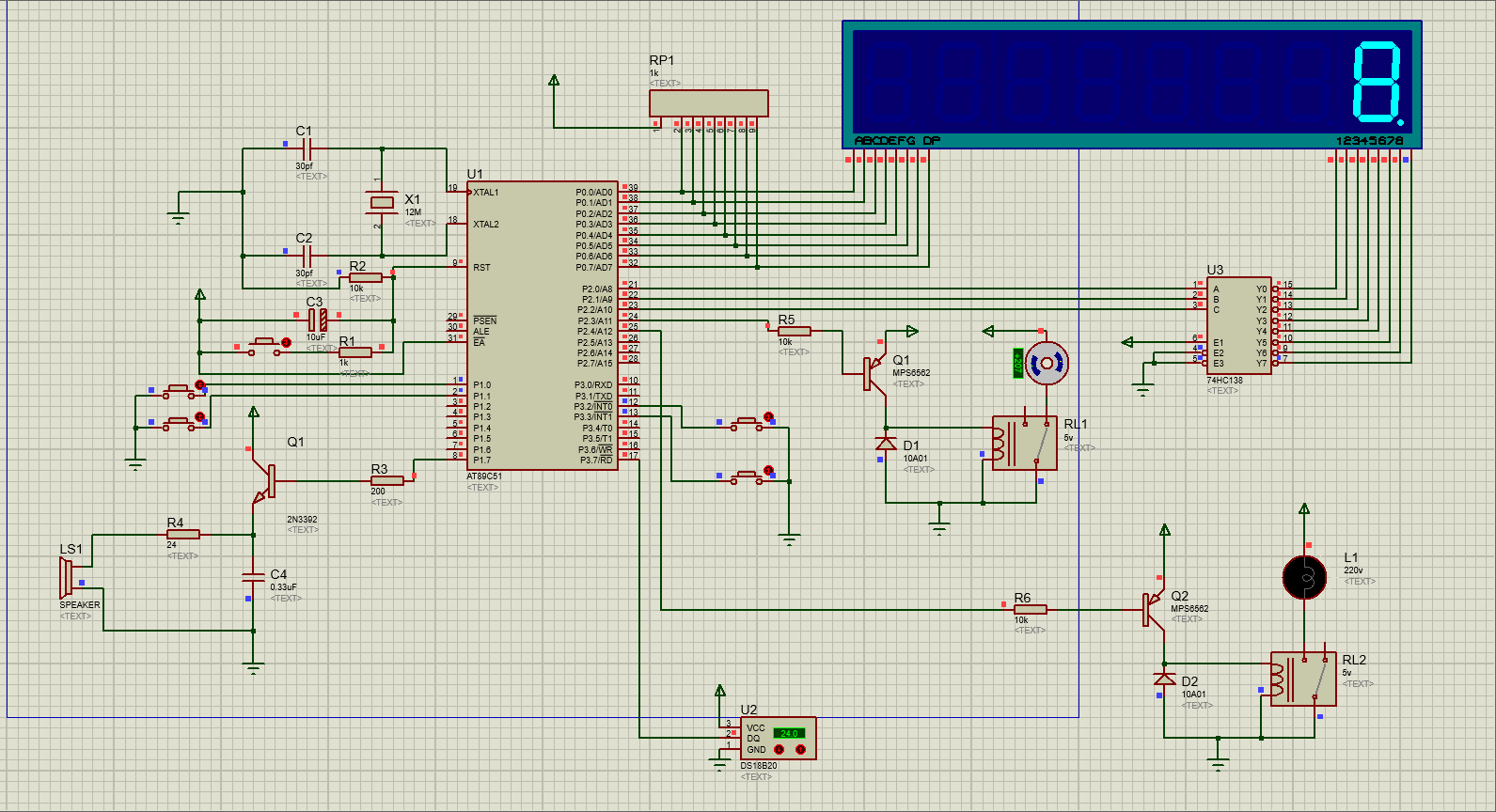Select the ground symbol below C4
This screenshot has width=1496, height=812.
click(x=253, y=668)
